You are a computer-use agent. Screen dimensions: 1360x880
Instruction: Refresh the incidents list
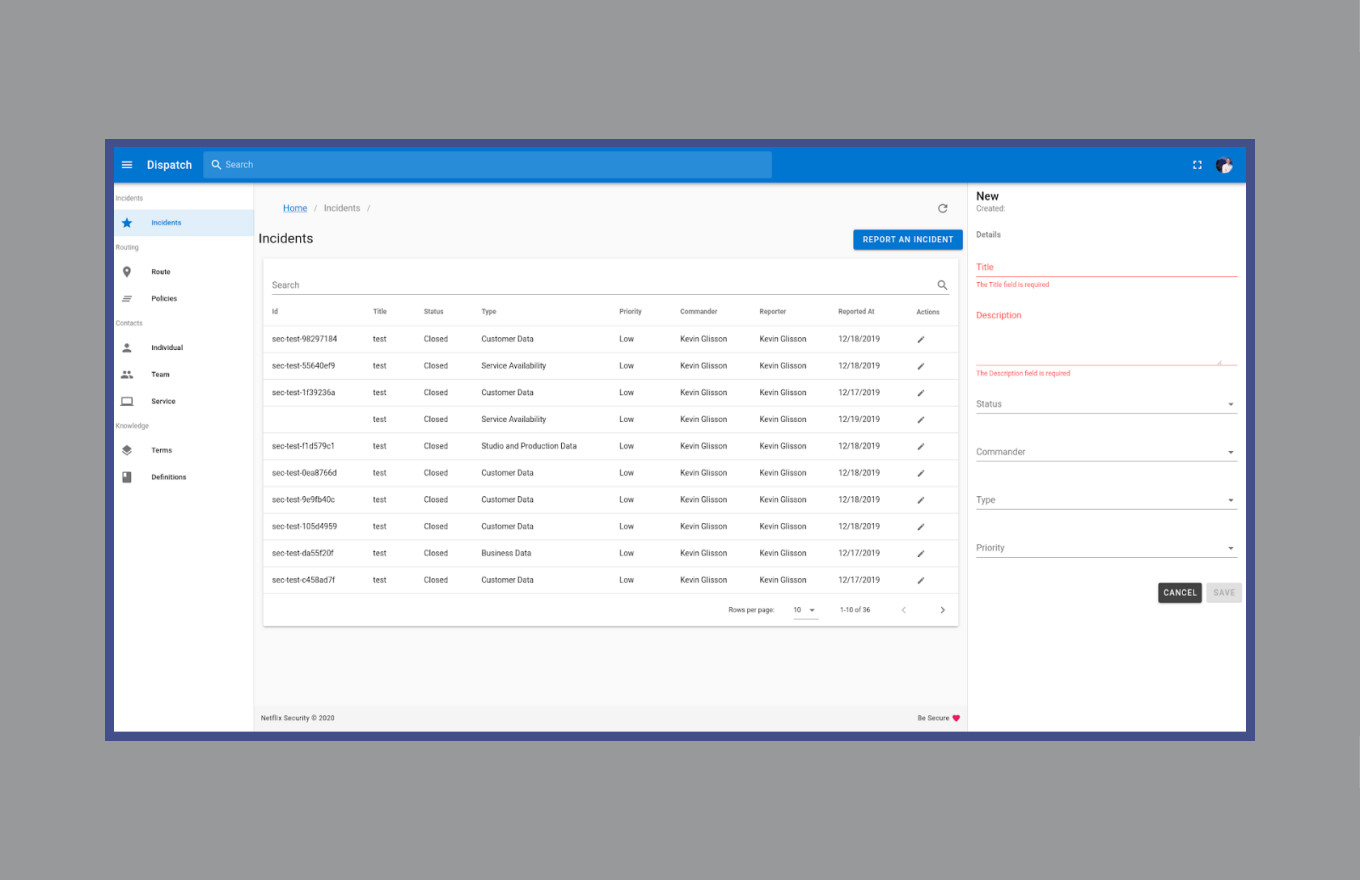[942, 208]
